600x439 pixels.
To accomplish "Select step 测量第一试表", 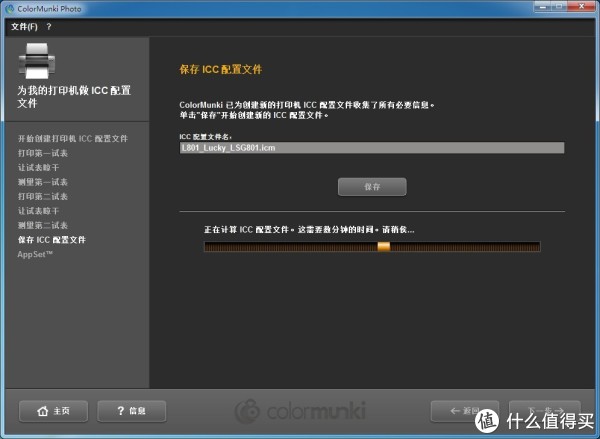I will click(x=43, y=182).
